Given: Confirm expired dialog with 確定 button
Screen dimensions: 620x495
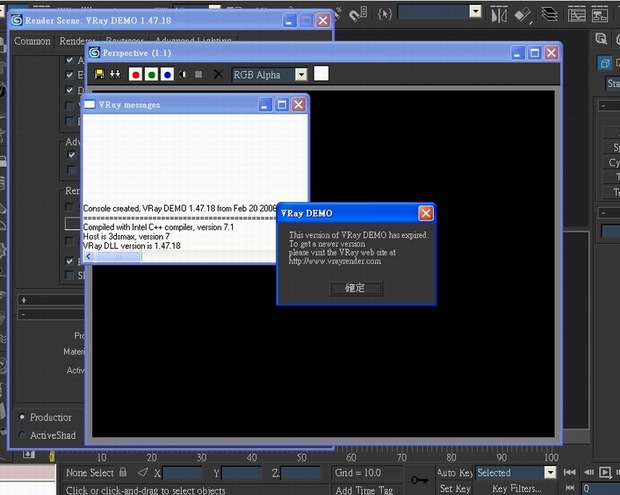Looking at the screenshot, I should 356,288.
